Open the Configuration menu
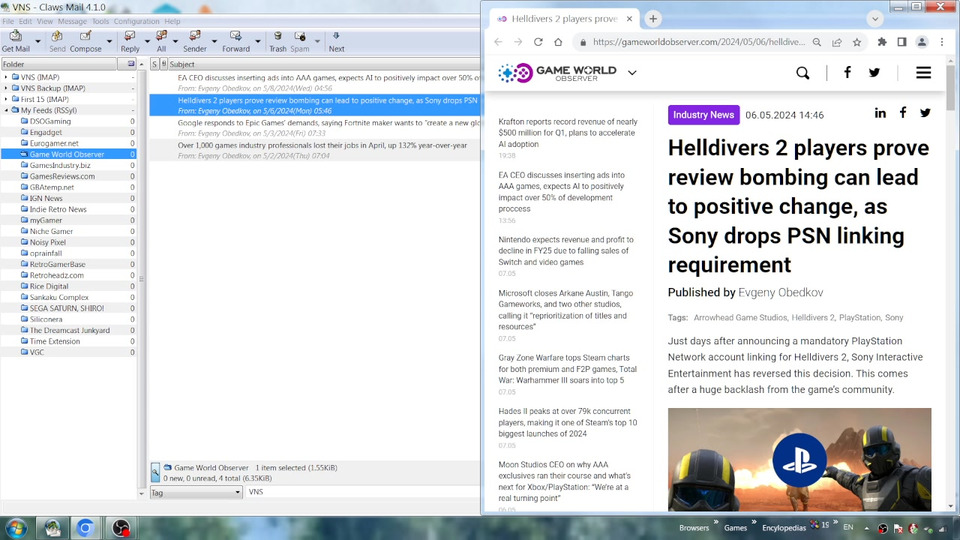 coord(137,21)
